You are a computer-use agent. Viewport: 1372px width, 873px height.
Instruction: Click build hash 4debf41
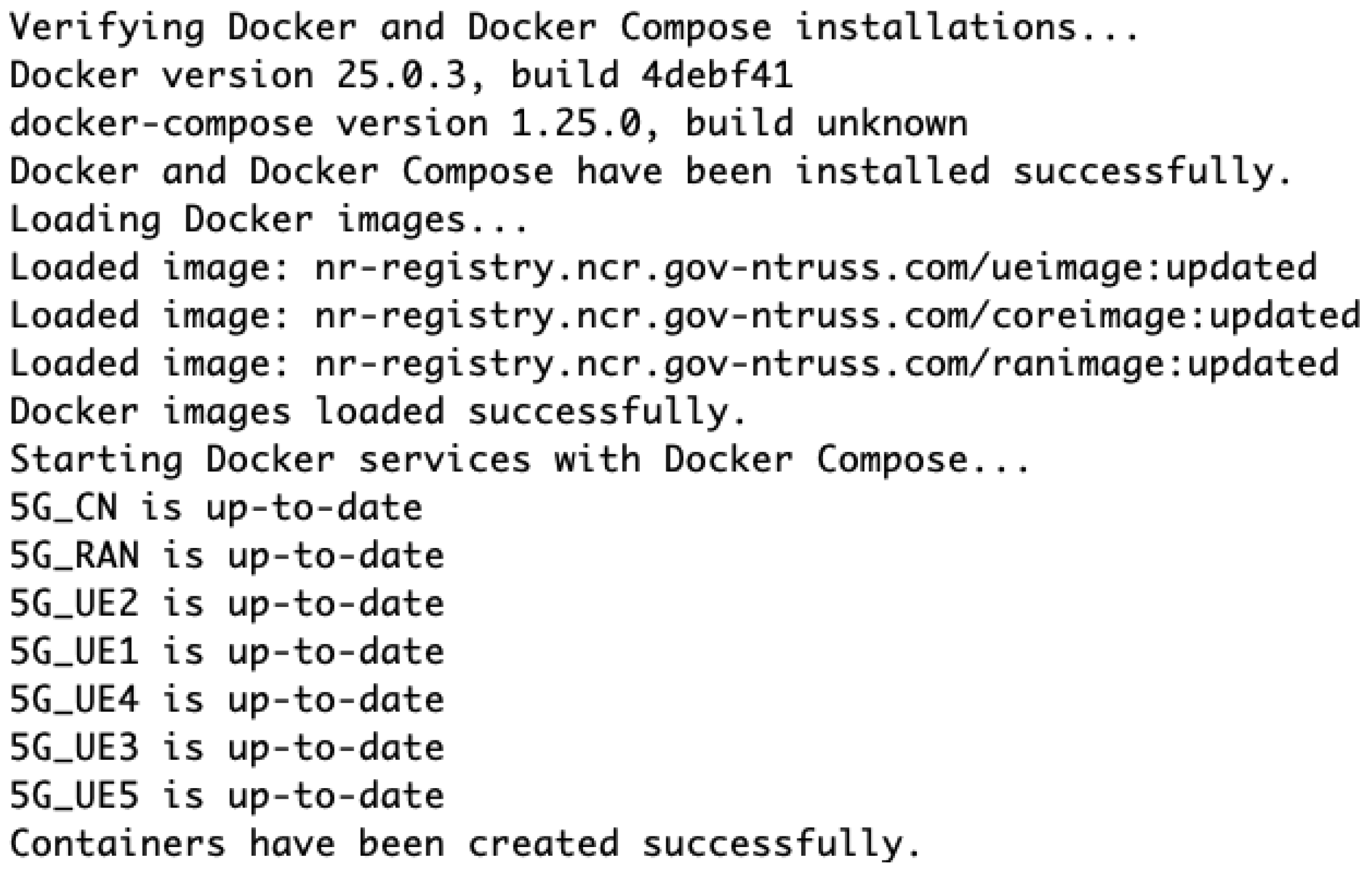[x=717, y=76]
